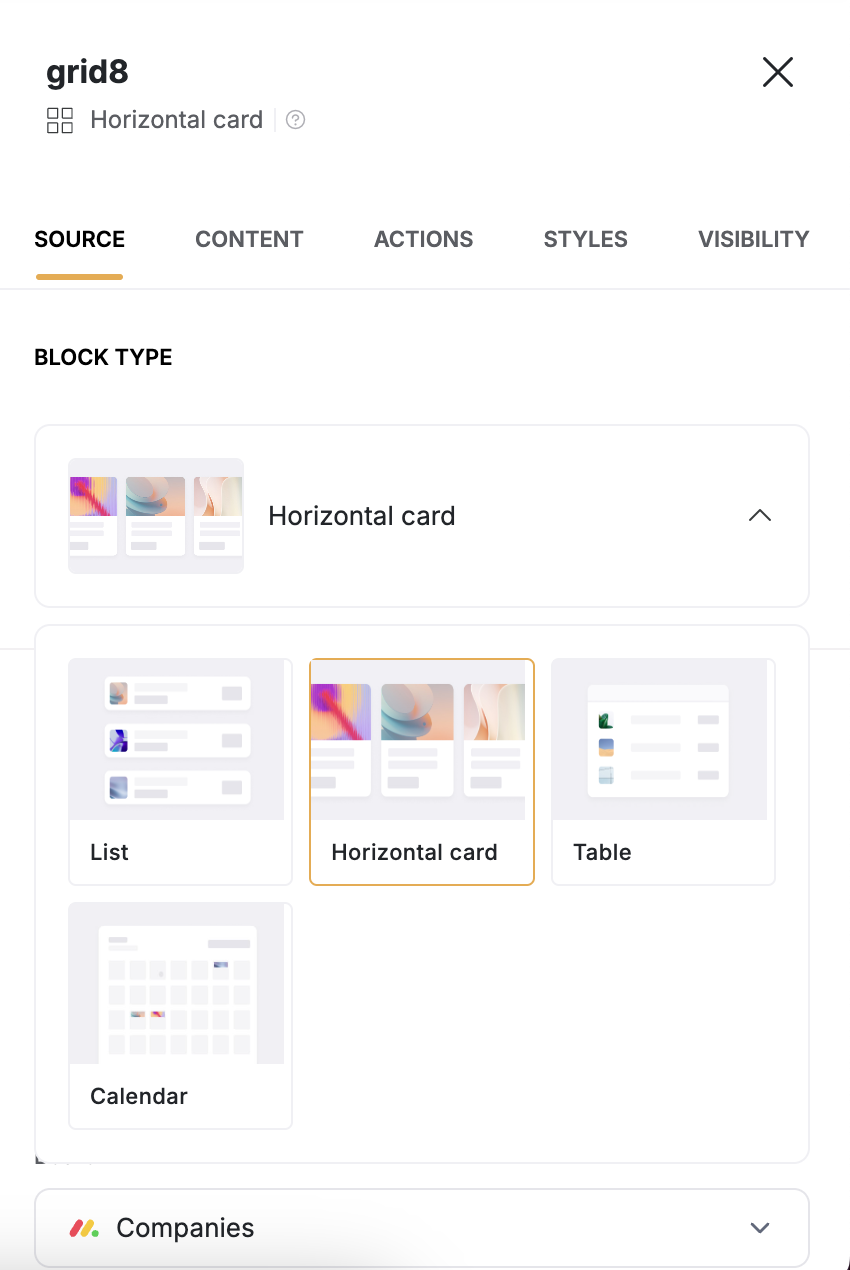Click the help question mark icon
Viewport: 850px width, 1270px height.
(295, 120)
